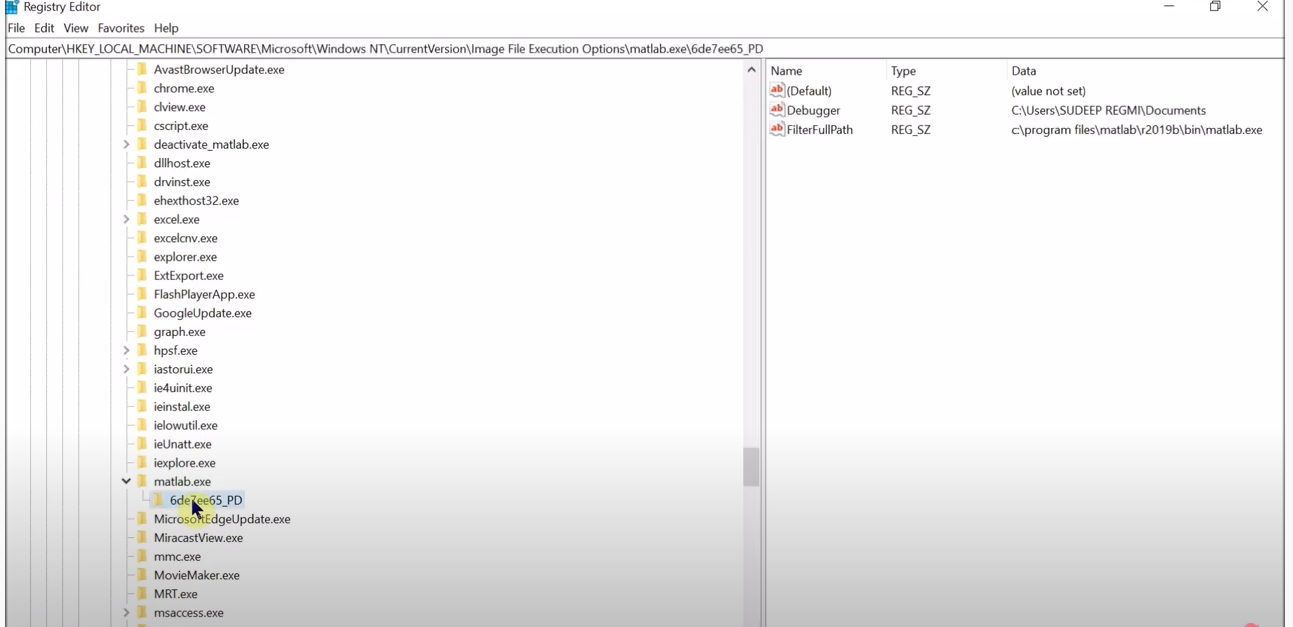Click the registry path address bar
Viewport: 1293px width, 627px height.
tap(644, 48)
